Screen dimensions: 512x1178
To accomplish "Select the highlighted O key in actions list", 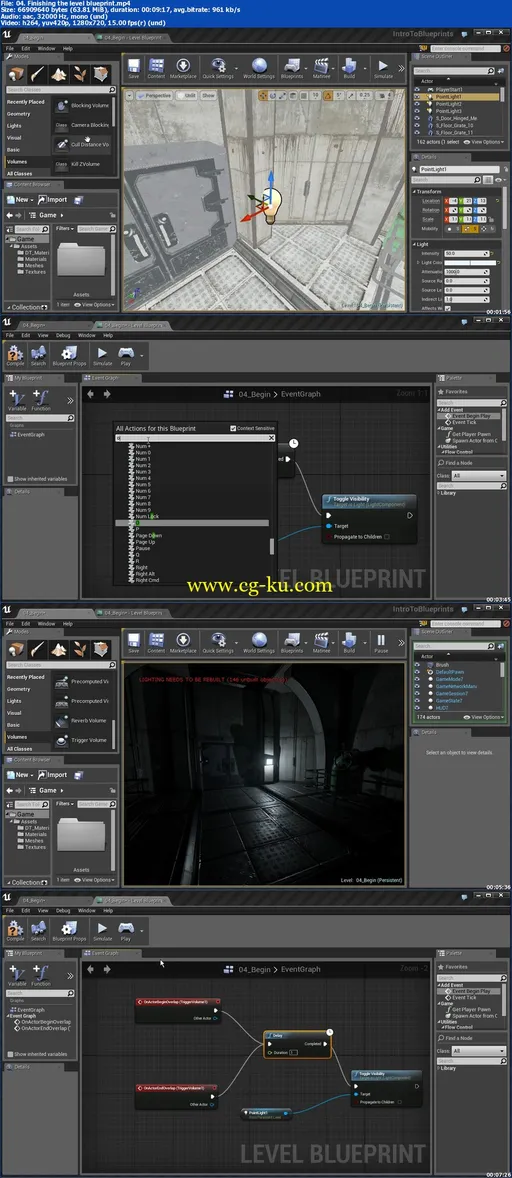I will [191, 522].
